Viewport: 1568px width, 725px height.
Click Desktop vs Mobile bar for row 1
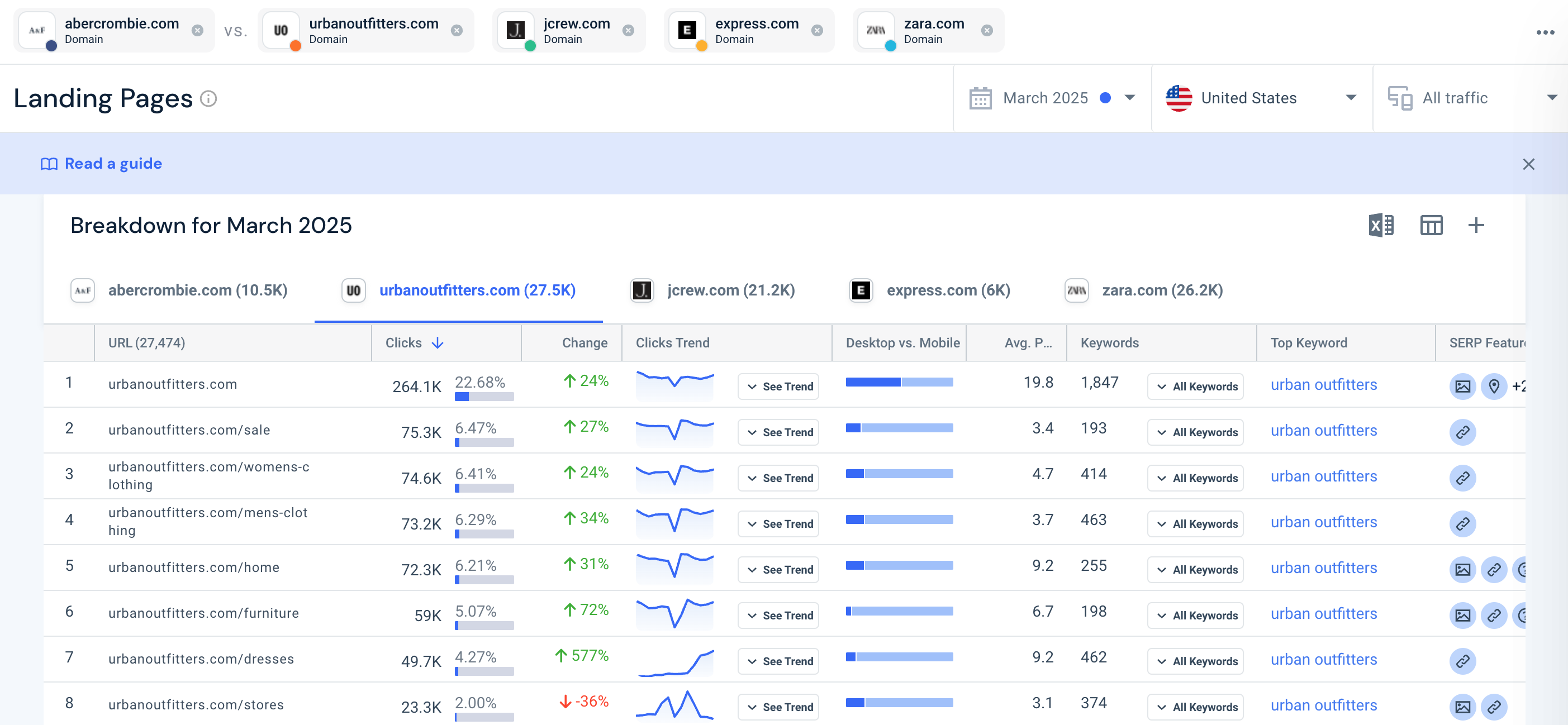pyautogui.click(x=899, y=383)
